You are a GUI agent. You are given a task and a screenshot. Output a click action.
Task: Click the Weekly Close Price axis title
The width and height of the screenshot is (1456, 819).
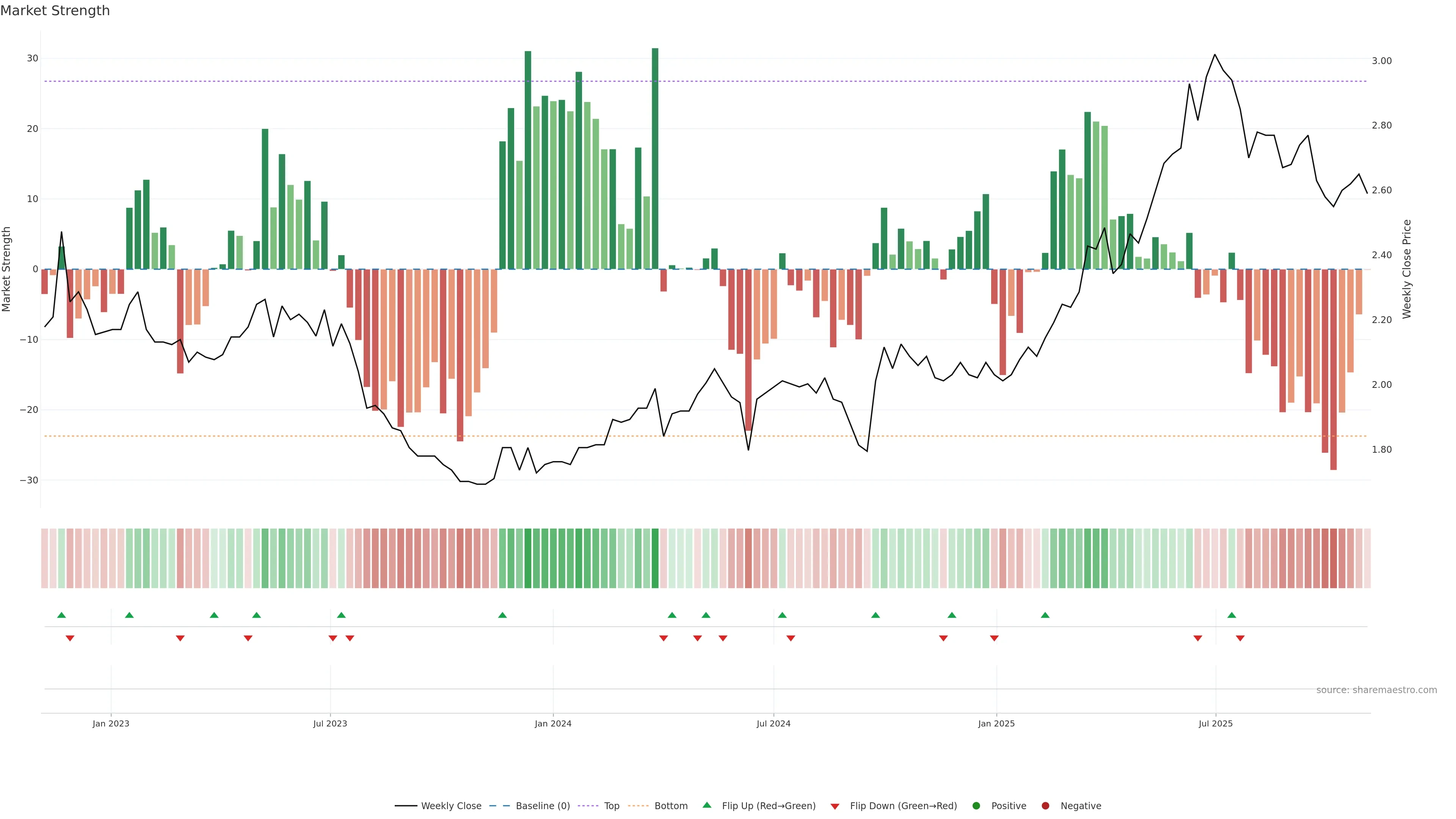tap(1407, 269)
